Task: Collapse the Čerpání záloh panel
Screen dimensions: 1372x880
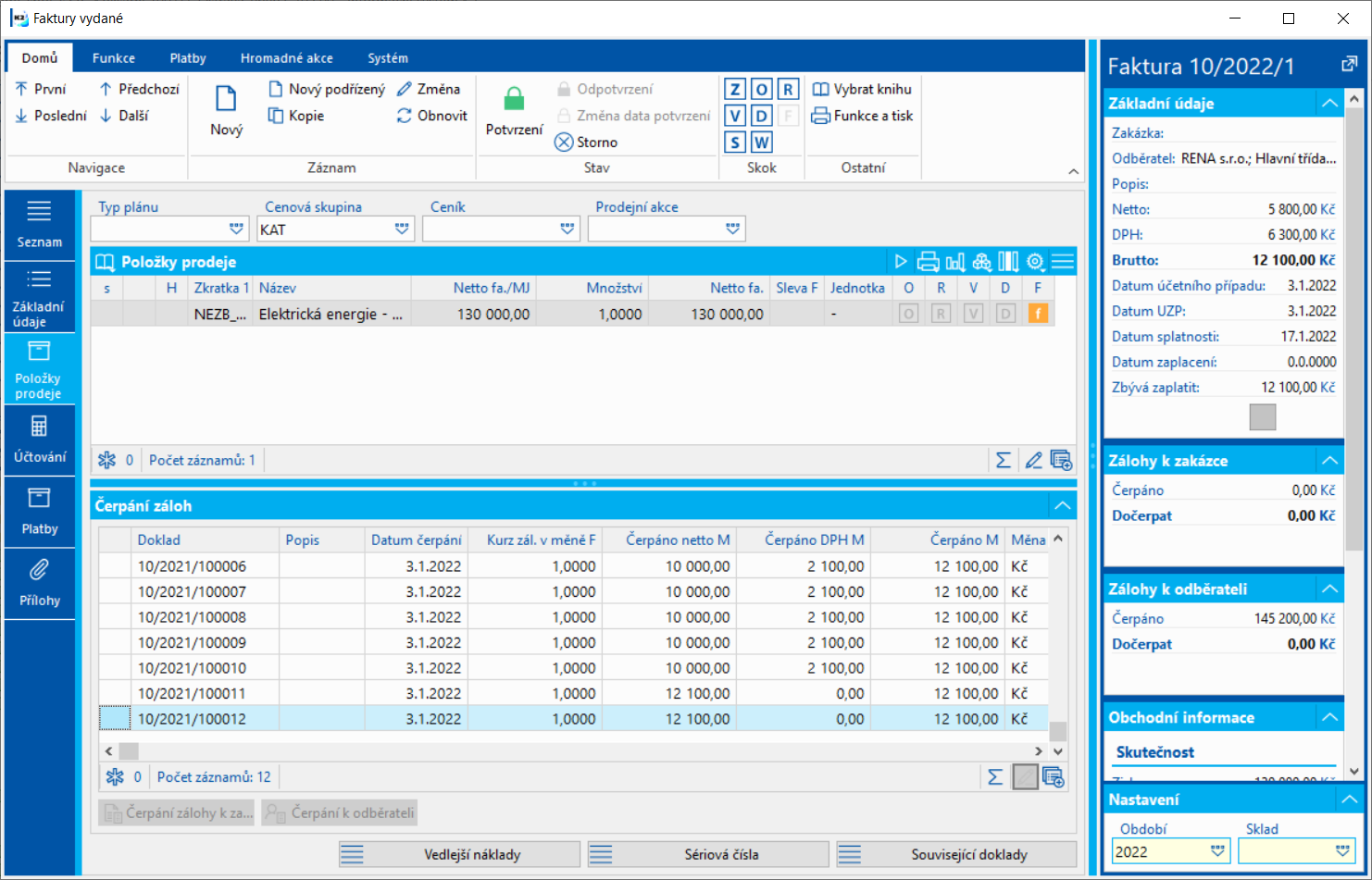Action: click(1063, 505)
